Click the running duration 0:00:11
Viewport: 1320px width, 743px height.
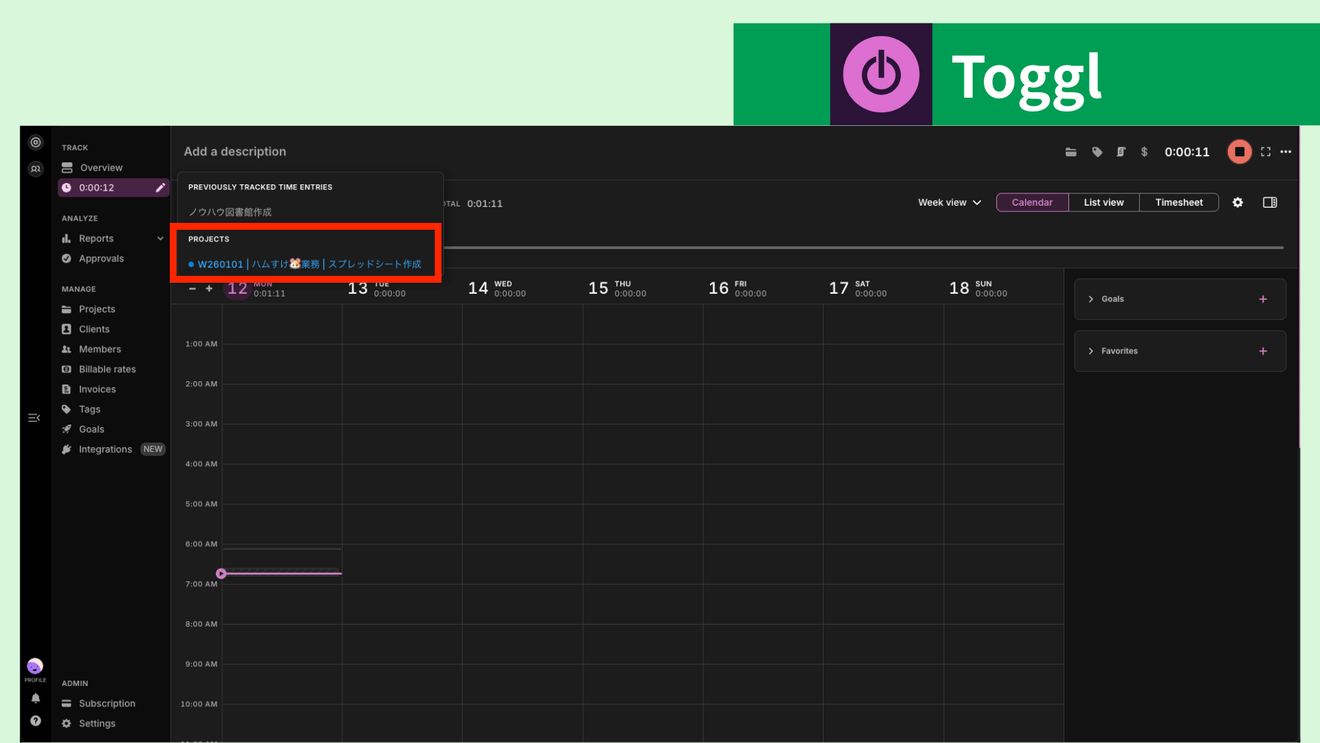pyautogui.click(x=1187, y=152)
